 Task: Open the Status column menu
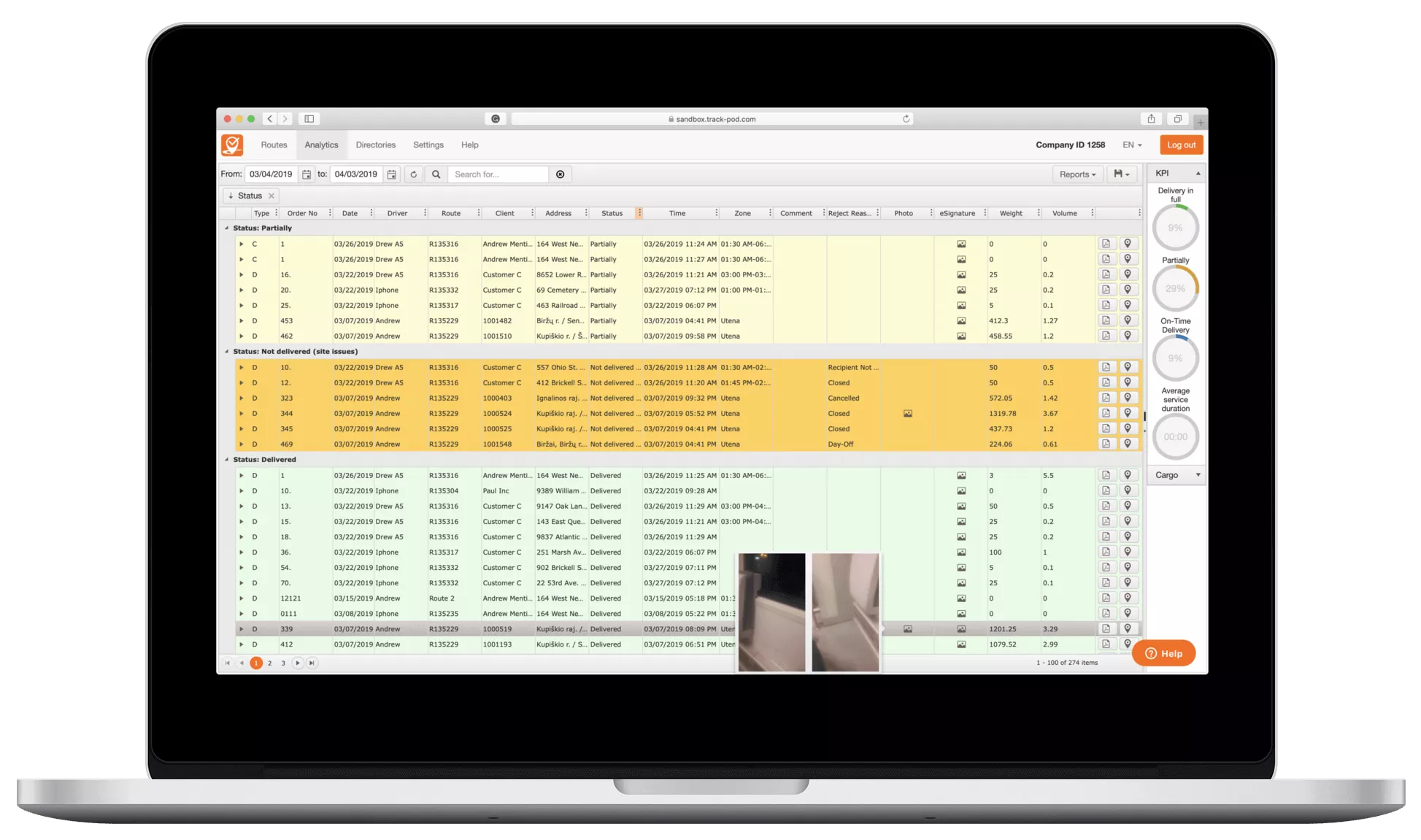pyautogui.click(x=639, y=213)
